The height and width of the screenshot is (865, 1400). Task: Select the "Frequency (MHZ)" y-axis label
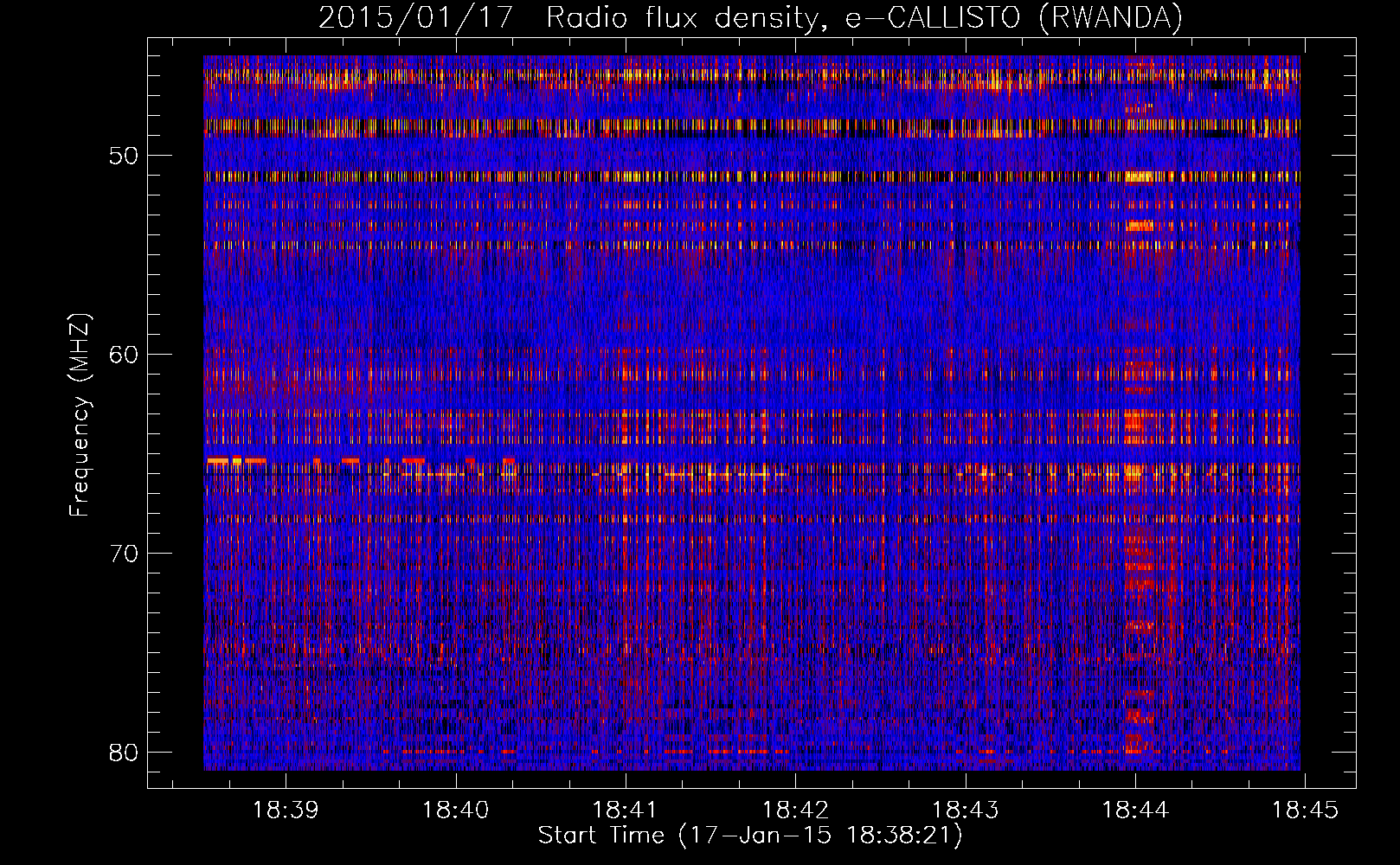point(80,415)
